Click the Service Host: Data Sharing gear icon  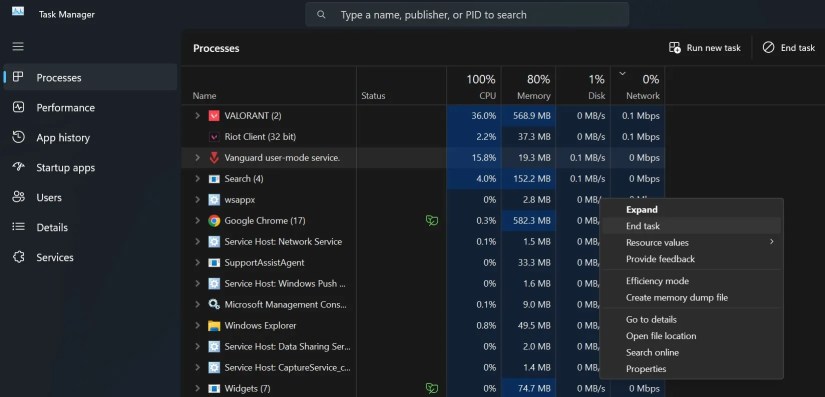pyautogui.click(x=214, y=347)
